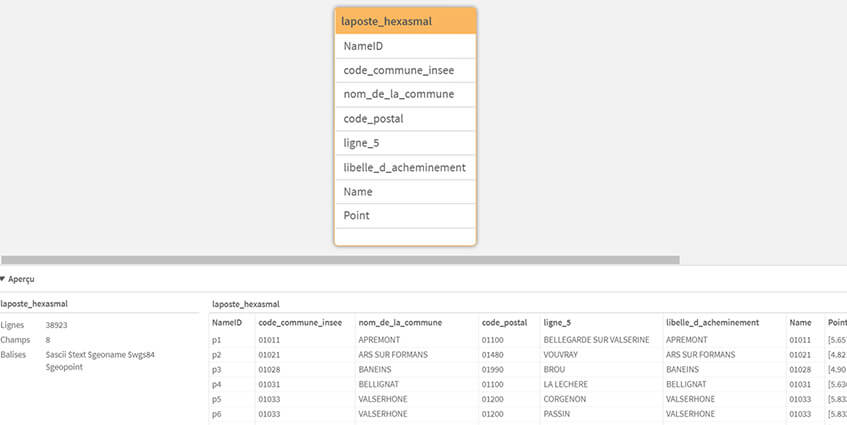Click the Point column header in preview
The image size is (847, 425).
837,322
